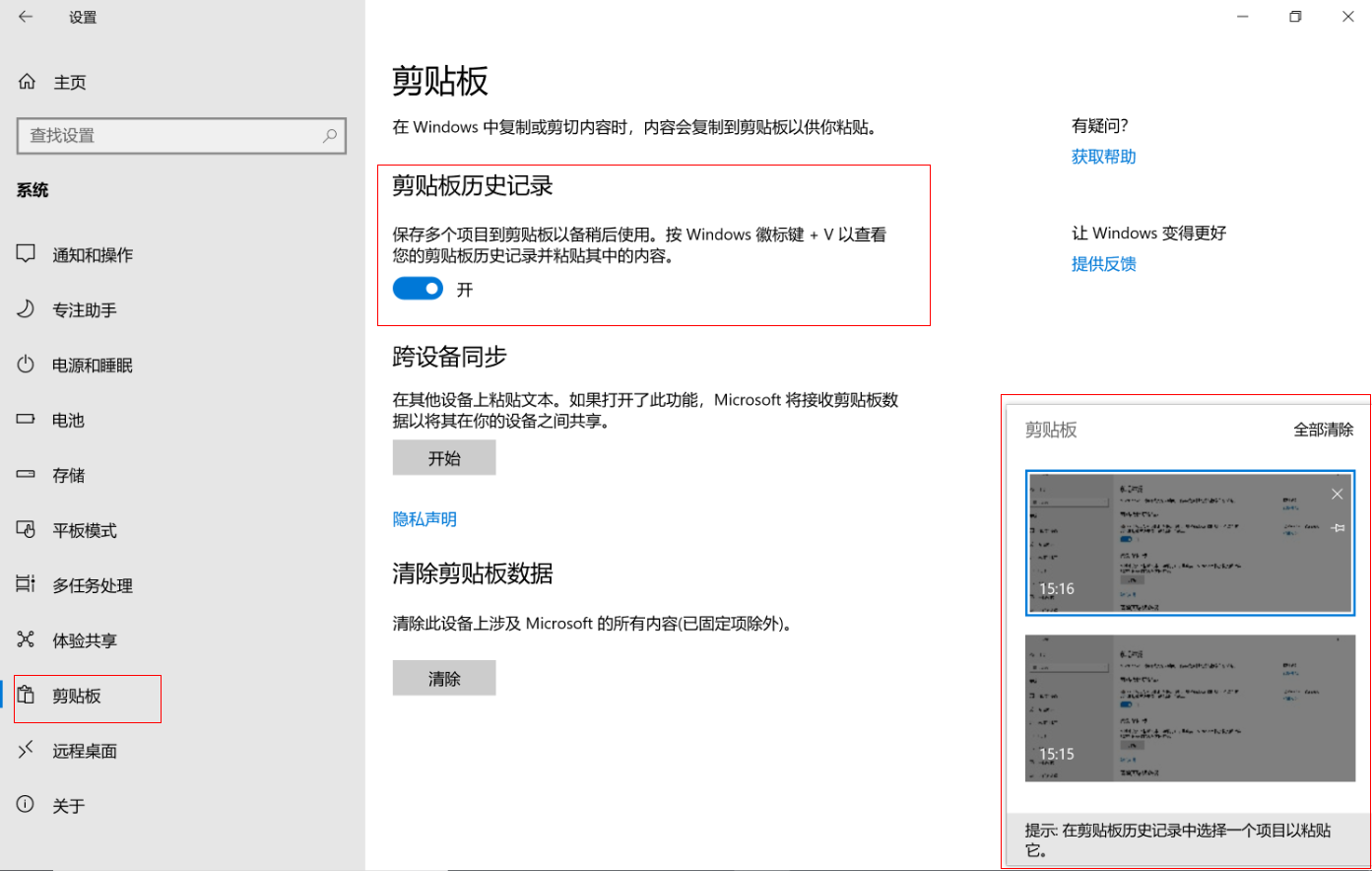The height and width of the screenshot is (871, 1372).
Task: Click the 开始 button under 跨设备同步
Action: (x=444, y=458)
